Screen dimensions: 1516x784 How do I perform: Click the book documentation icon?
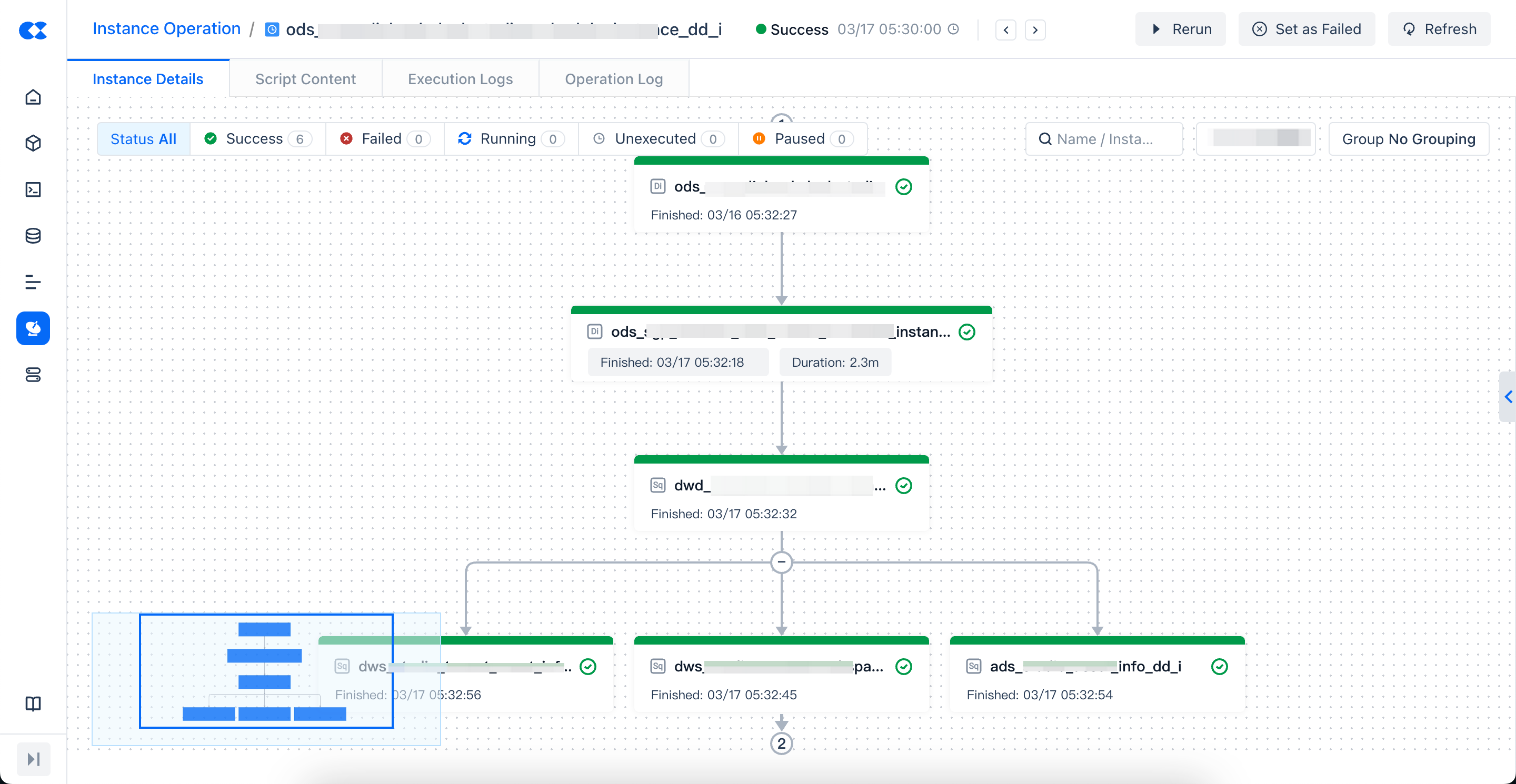[33, 703]
